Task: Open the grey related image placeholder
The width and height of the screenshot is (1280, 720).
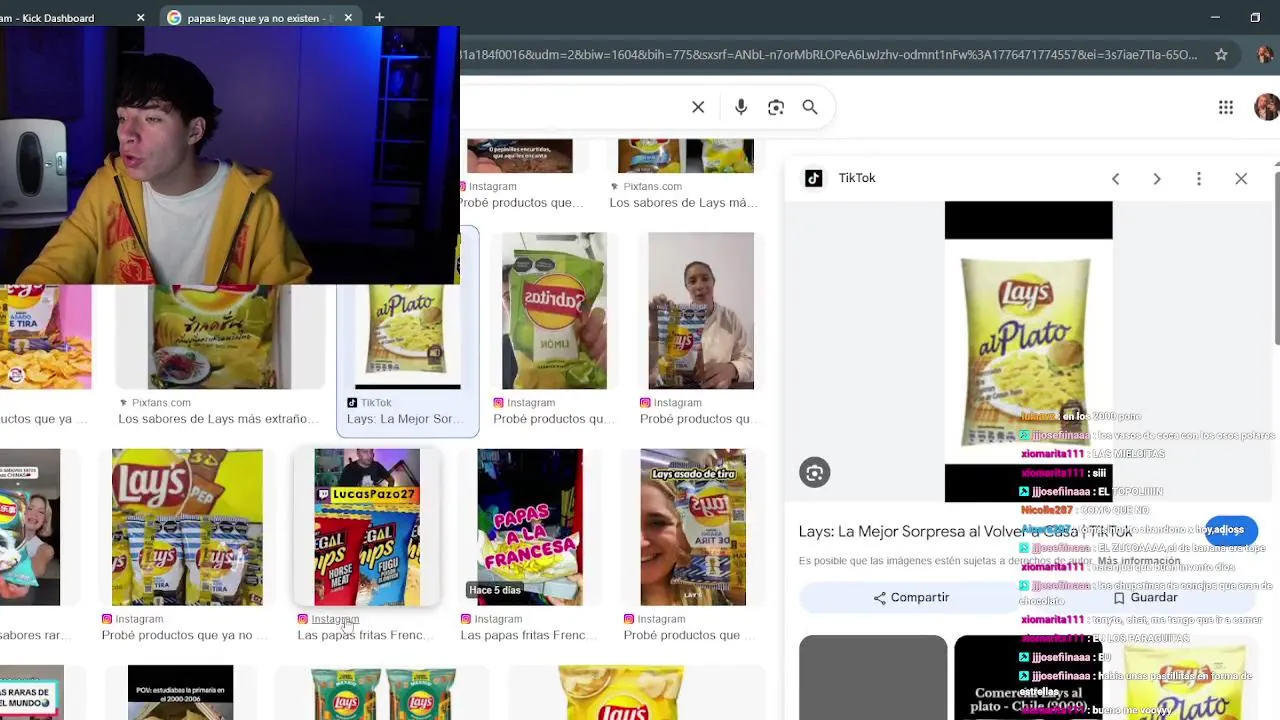Action: tap(873, 678)
